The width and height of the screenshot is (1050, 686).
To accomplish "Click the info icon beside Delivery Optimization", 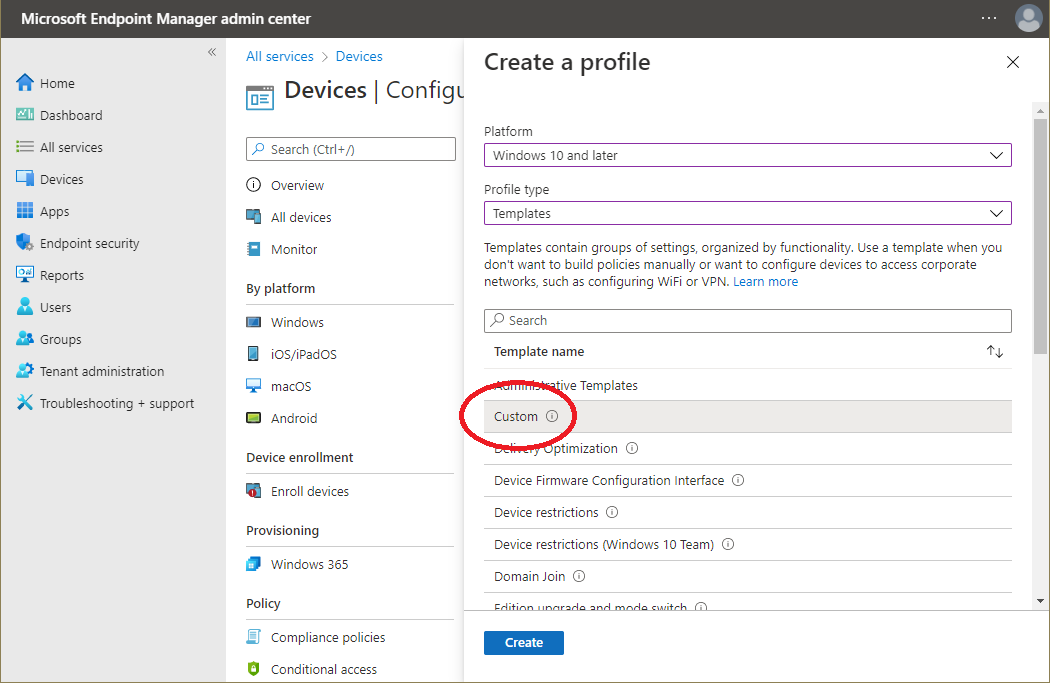I will 631,448.
